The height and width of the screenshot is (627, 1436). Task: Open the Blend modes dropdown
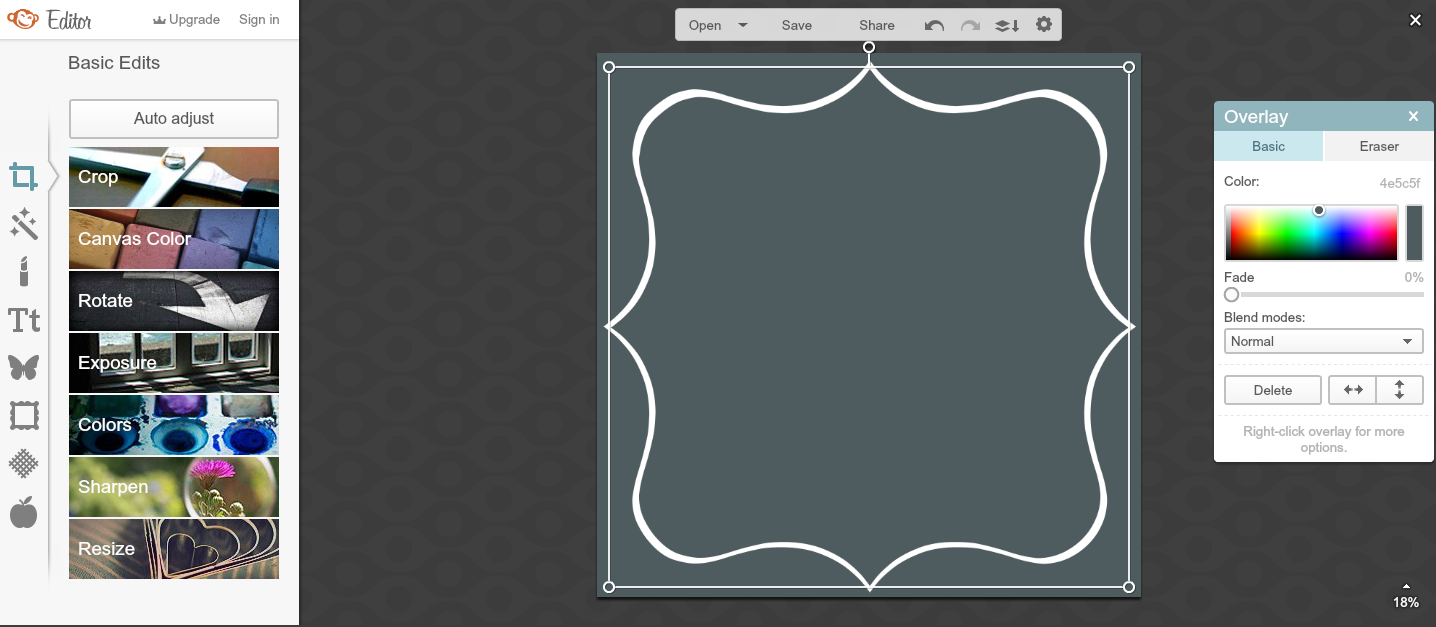(x=1324, y=341)
